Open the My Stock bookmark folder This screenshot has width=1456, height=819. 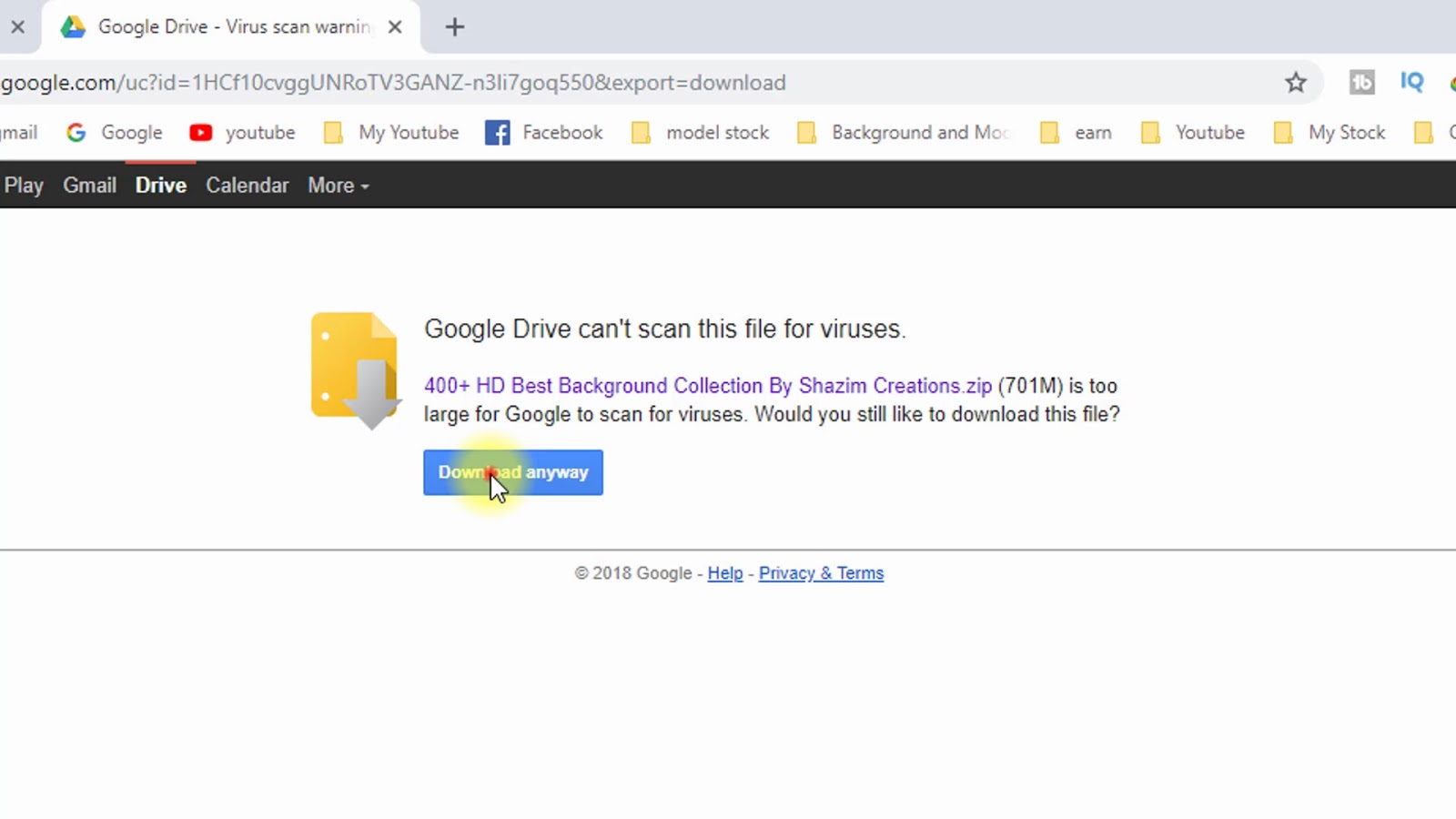click(x=1329, y=133)
